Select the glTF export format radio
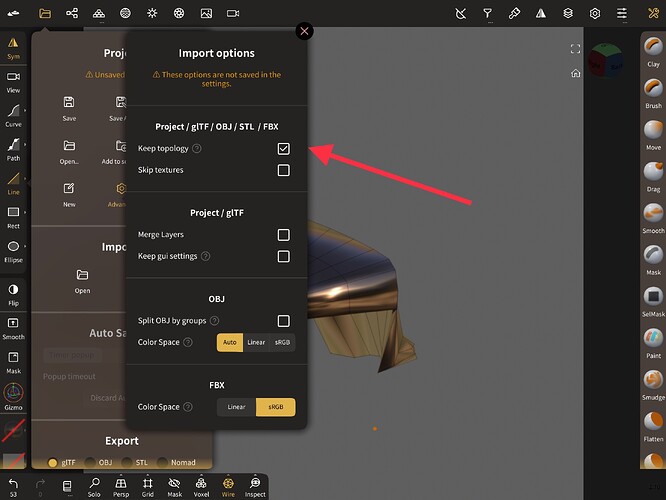666x500 pixels. 53,463
